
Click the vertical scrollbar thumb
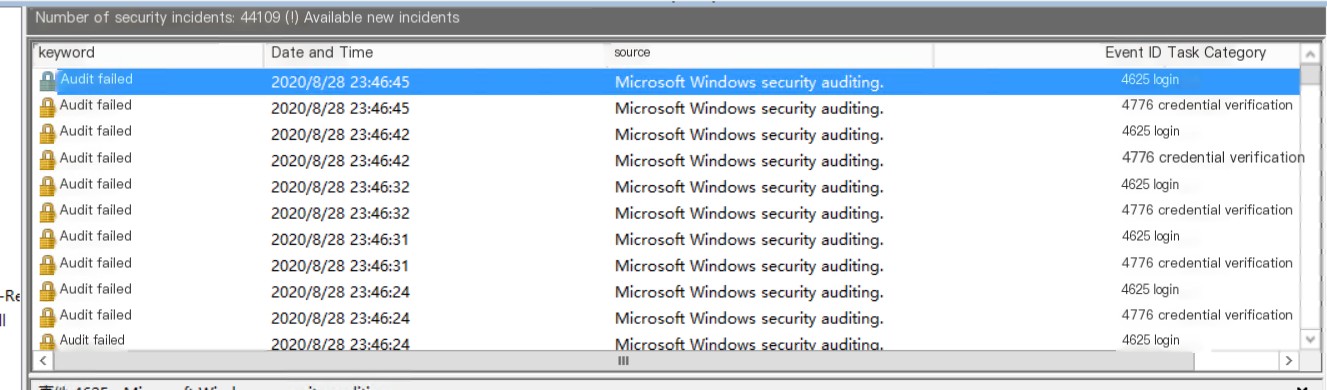1310,76
